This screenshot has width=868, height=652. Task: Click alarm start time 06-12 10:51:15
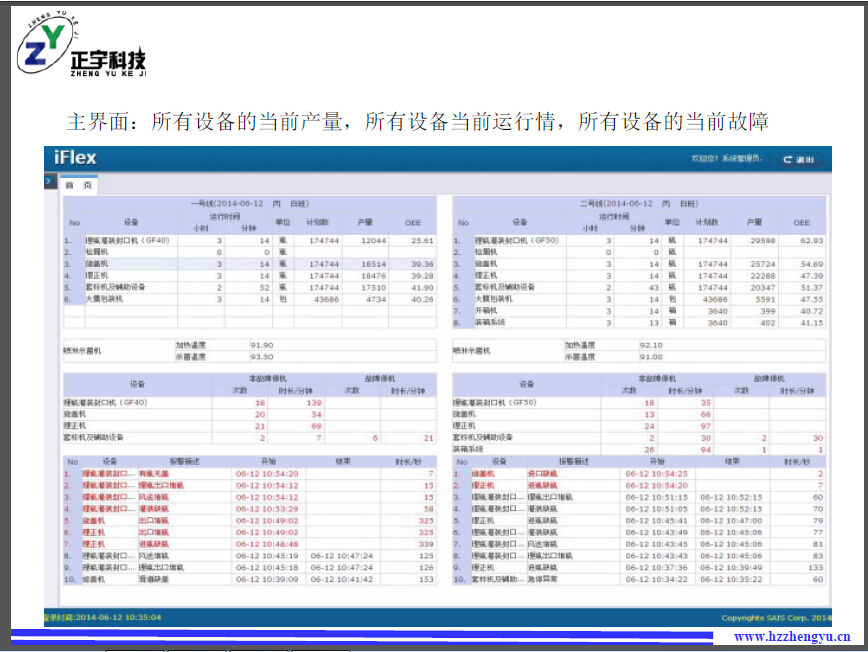(657, 497)
